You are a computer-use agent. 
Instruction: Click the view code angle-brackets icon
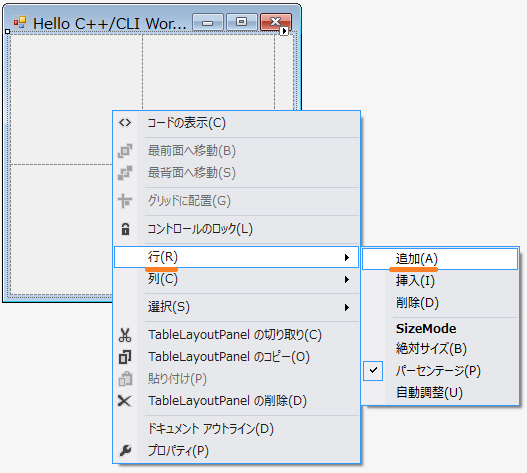125,123
